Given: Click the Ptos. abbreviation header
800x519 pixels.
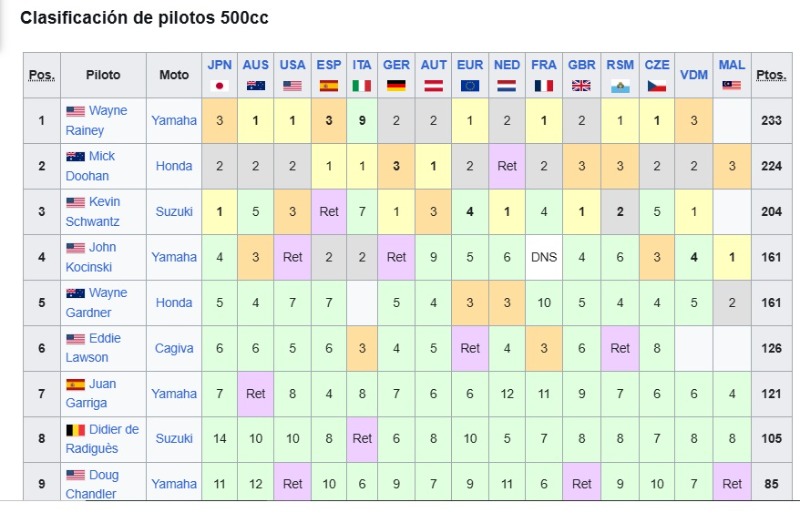Looking at the screenshot, I should click(x=771, y=75).
